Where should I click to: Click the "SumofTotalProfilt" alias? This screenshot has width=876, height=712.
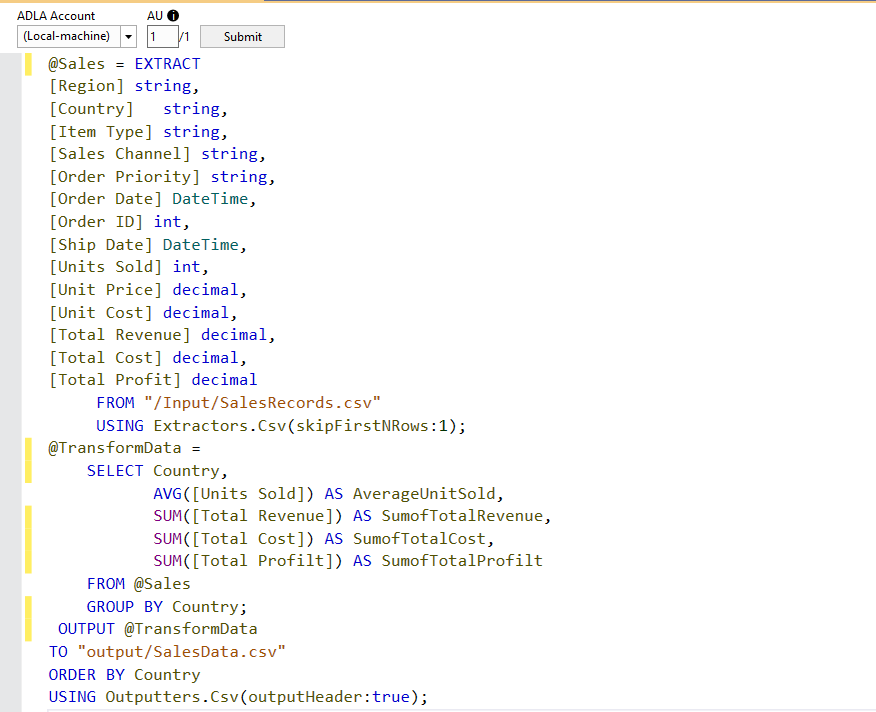pos(462,561)
